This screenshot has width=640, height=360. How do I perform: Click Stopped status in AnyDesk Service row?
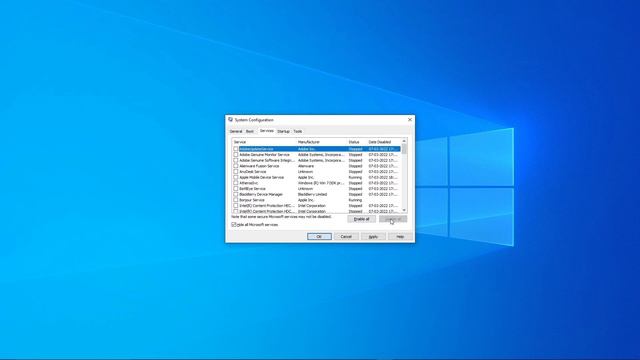coord(355,172)
